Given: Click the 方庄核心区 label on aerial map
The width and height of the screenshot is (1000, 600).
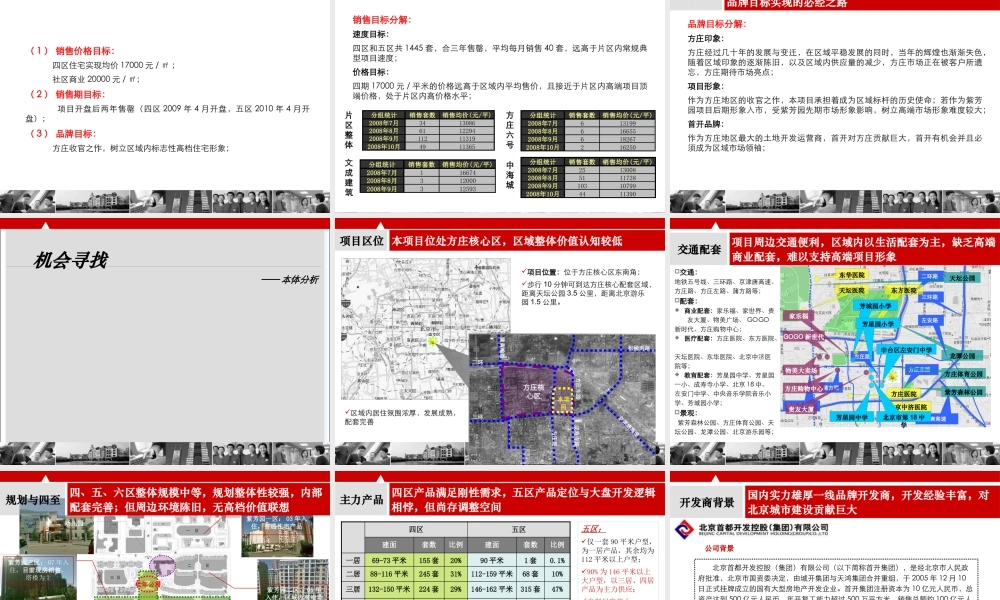Looking at the screenshot, I should coord(534,391).
